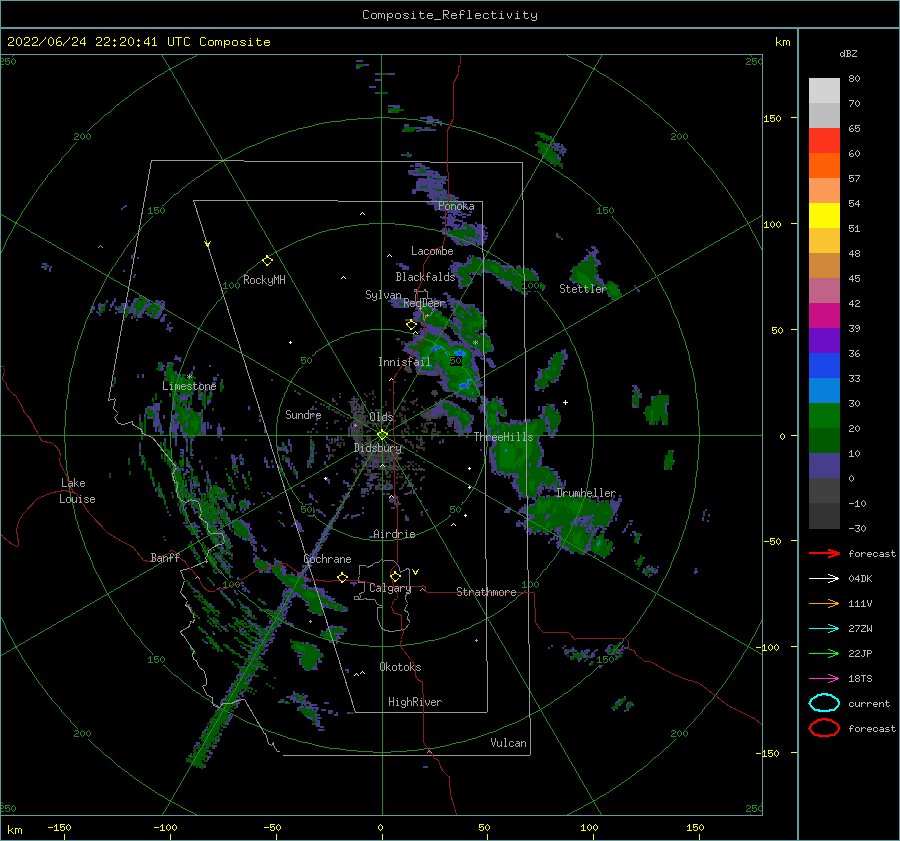Viewport: 900px width, 841px height.
Task: Click the cyan current ellipse legend icon
Action: point(824,703)
